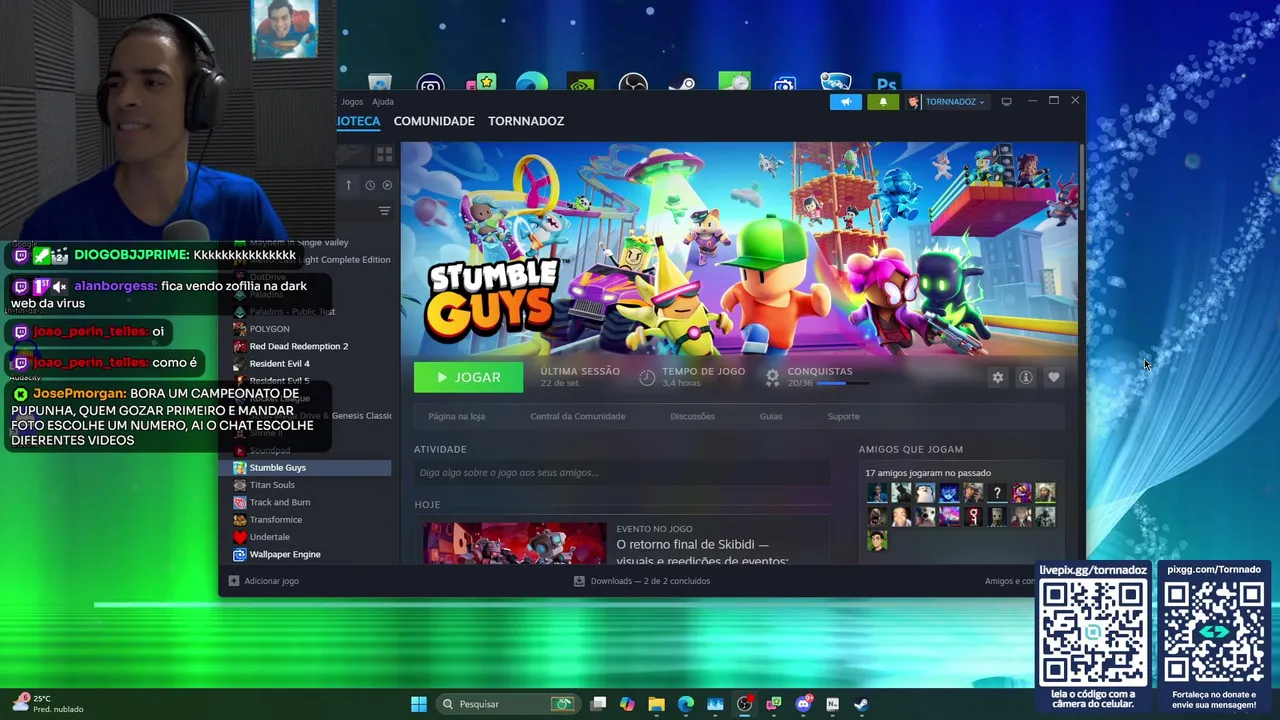The height and width of the screenshot is (720, 1280).
Task: Open Central da Comunidade
Action: [578, 416]
